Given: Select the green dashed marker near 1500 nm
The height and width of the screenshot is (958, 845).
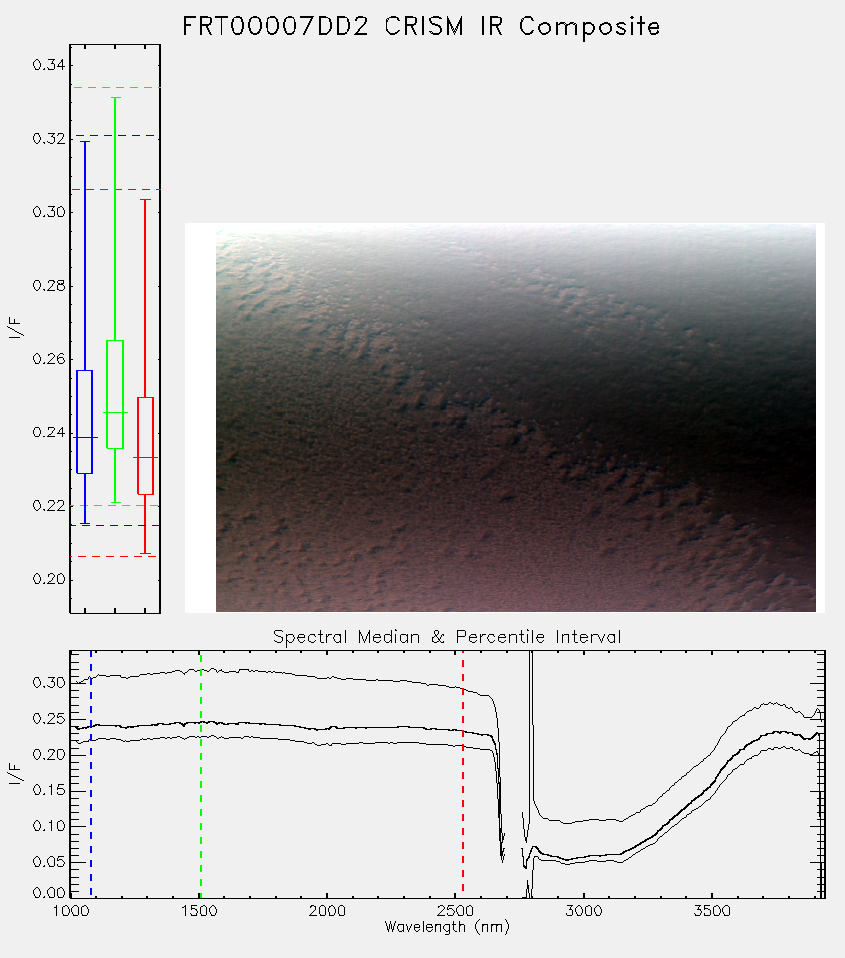Looking at the screenshot, I should pyautogui.click(x=200, y=773).
